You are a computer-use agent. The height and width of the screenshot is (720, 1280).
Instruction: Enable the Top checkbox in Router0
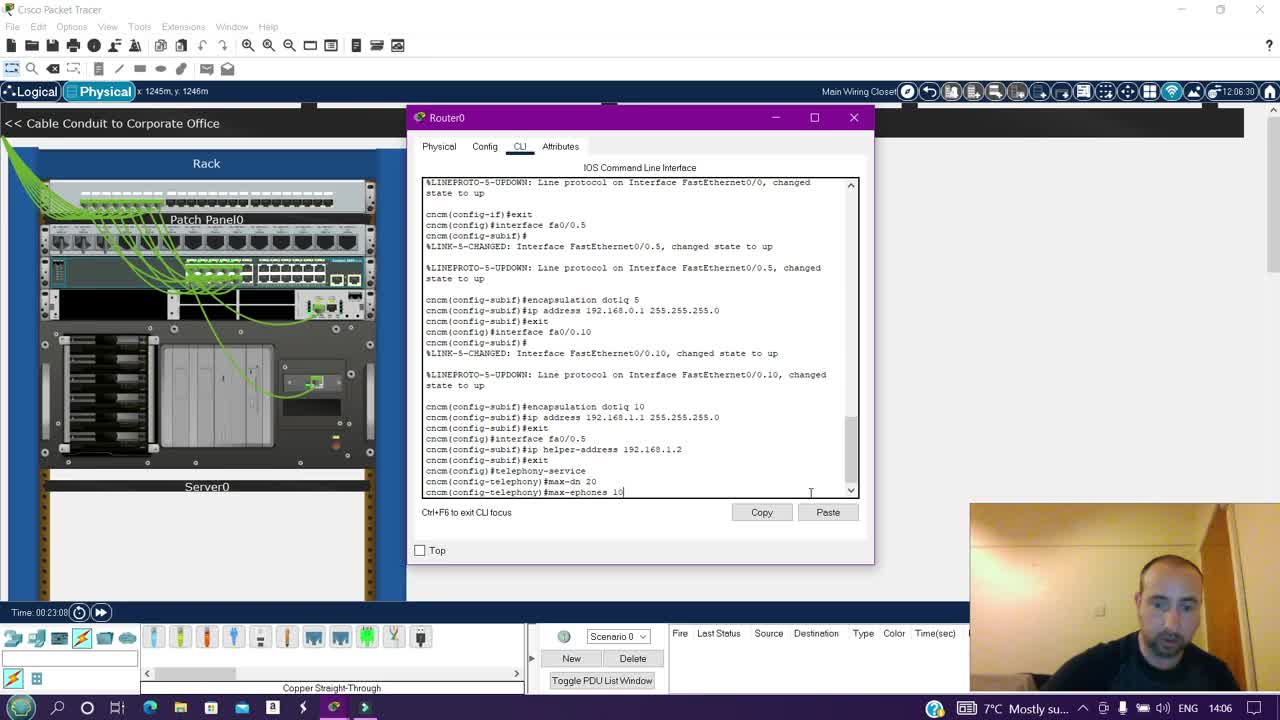420,551
